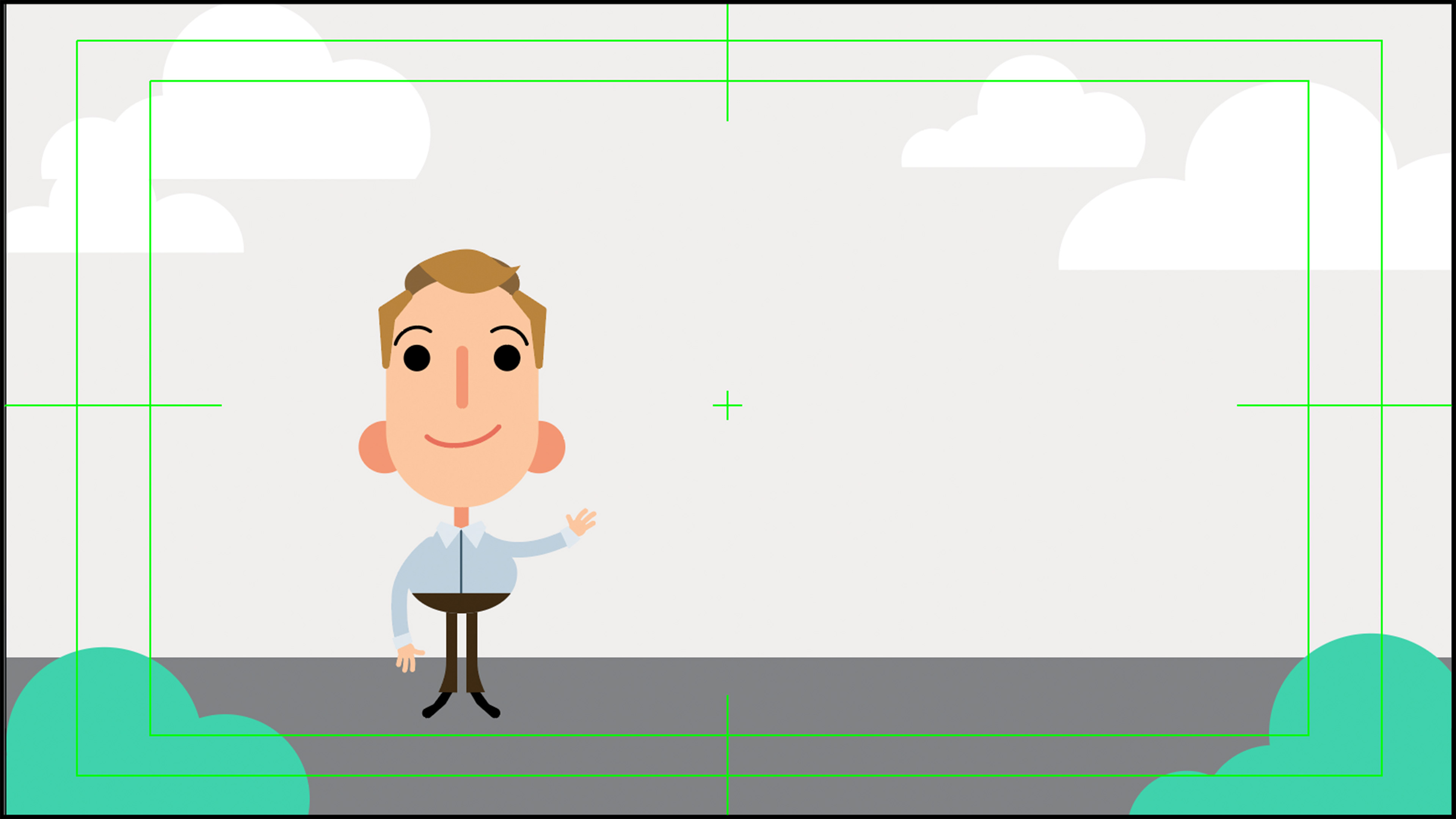This screenshot has height=819, width=1456.
Task: Click the character's long nose
Action: pos(462,377)
